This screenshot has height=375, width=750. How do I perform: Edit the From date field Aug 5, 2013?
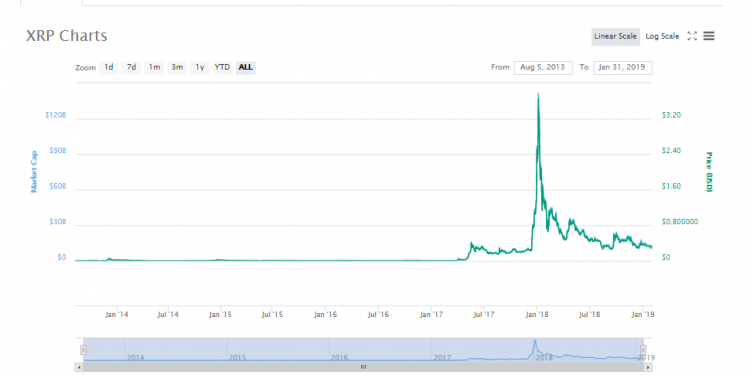coord(543,67)
